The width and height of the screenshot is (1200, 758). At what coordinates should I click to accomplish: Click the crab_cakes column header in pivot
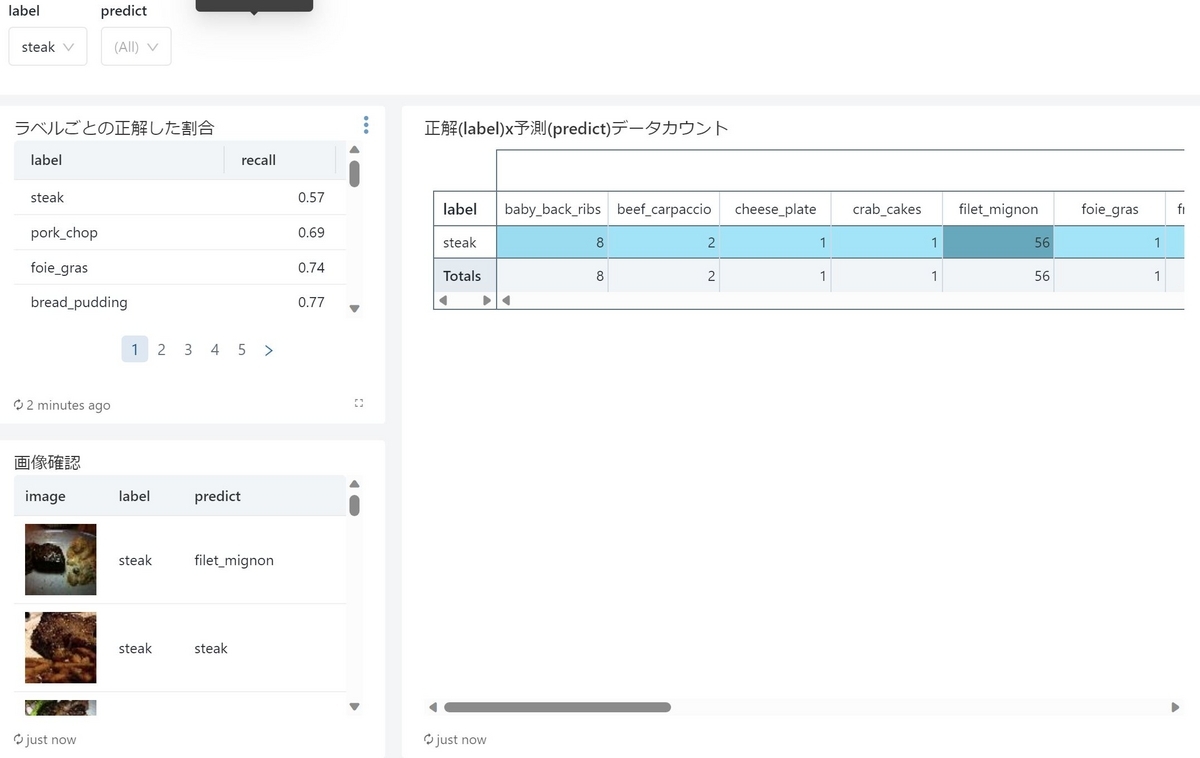(887, 209)
